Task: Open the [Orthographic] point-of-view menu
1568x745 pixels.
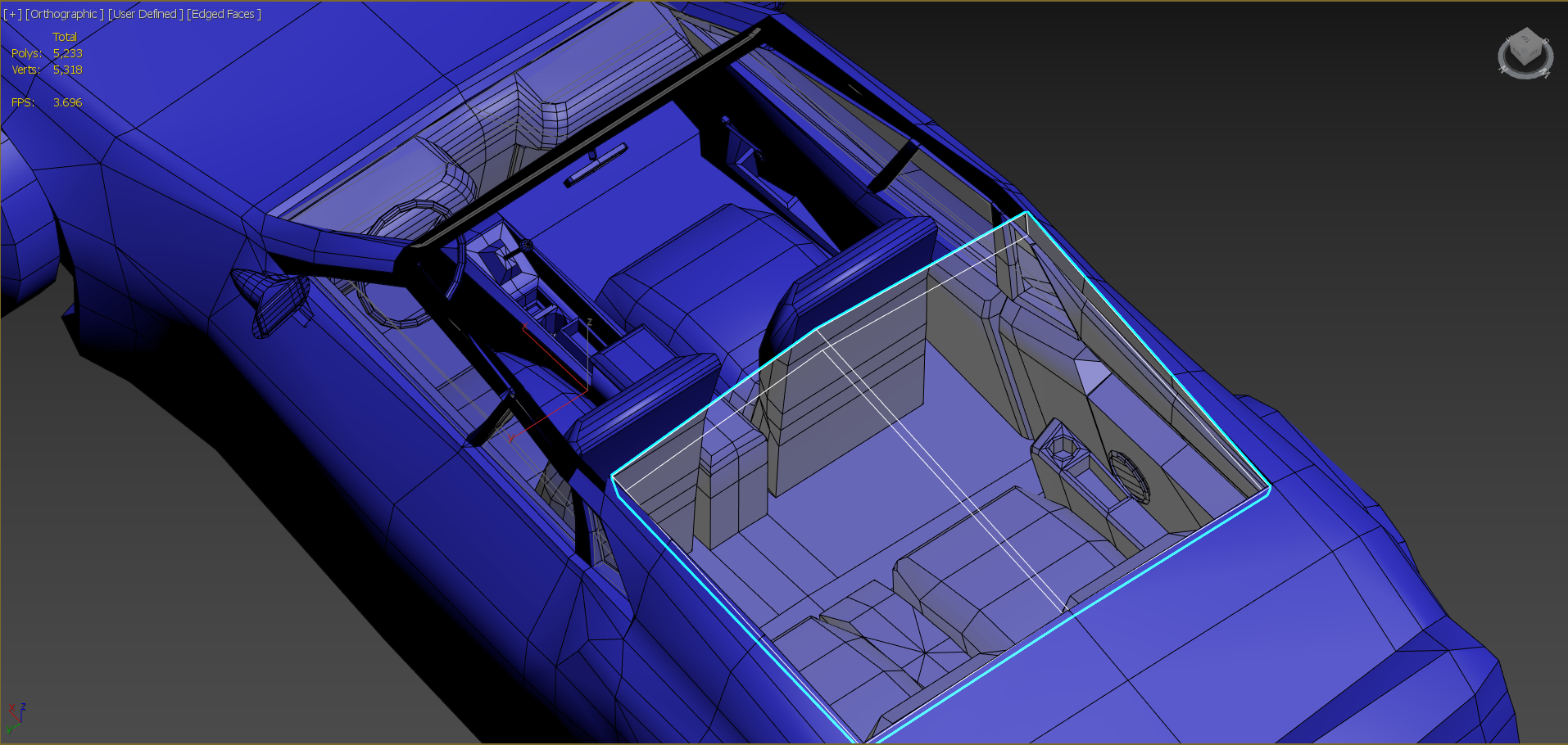Action: point(64,13)
